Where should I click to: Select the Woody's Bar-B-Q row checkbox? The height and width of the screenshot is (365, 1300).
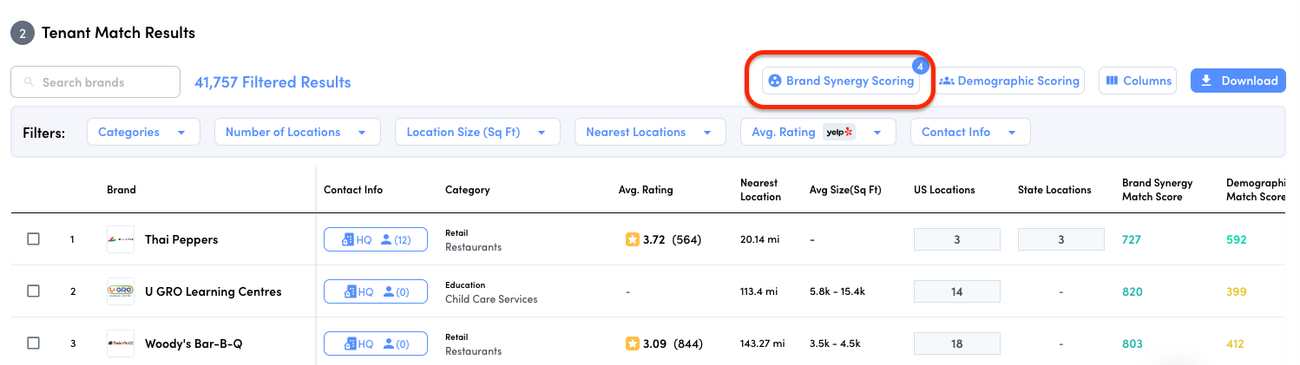click(33, 343)
